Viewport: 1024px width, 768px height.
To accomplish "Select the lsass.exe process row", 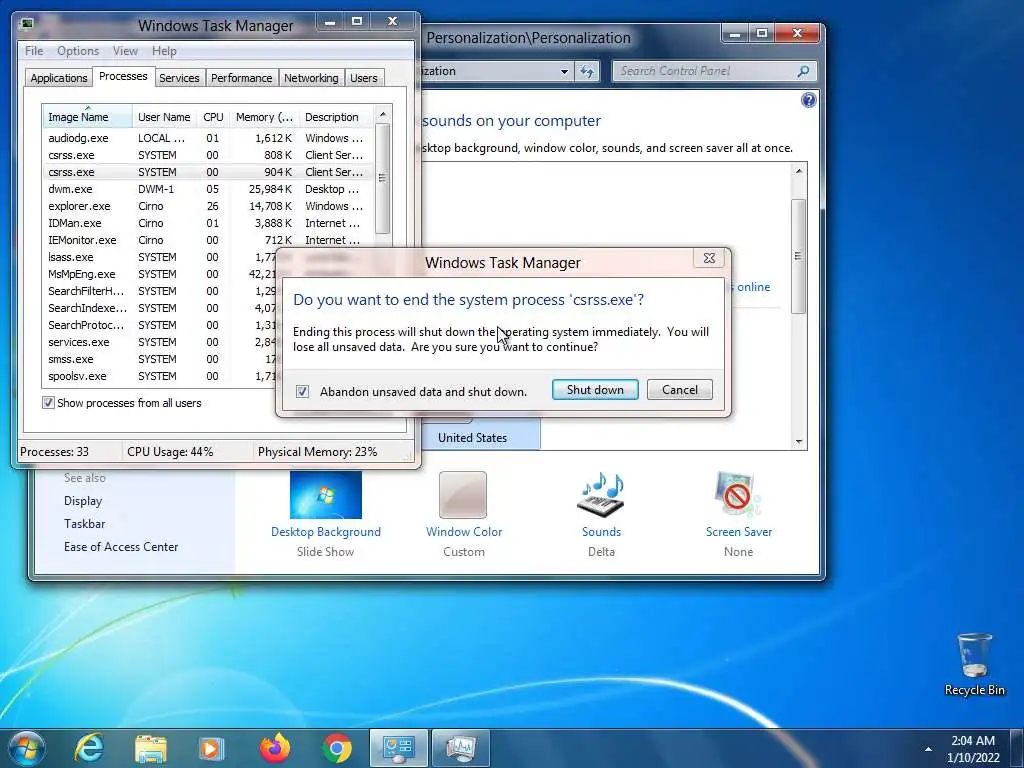I will (160, 257).
